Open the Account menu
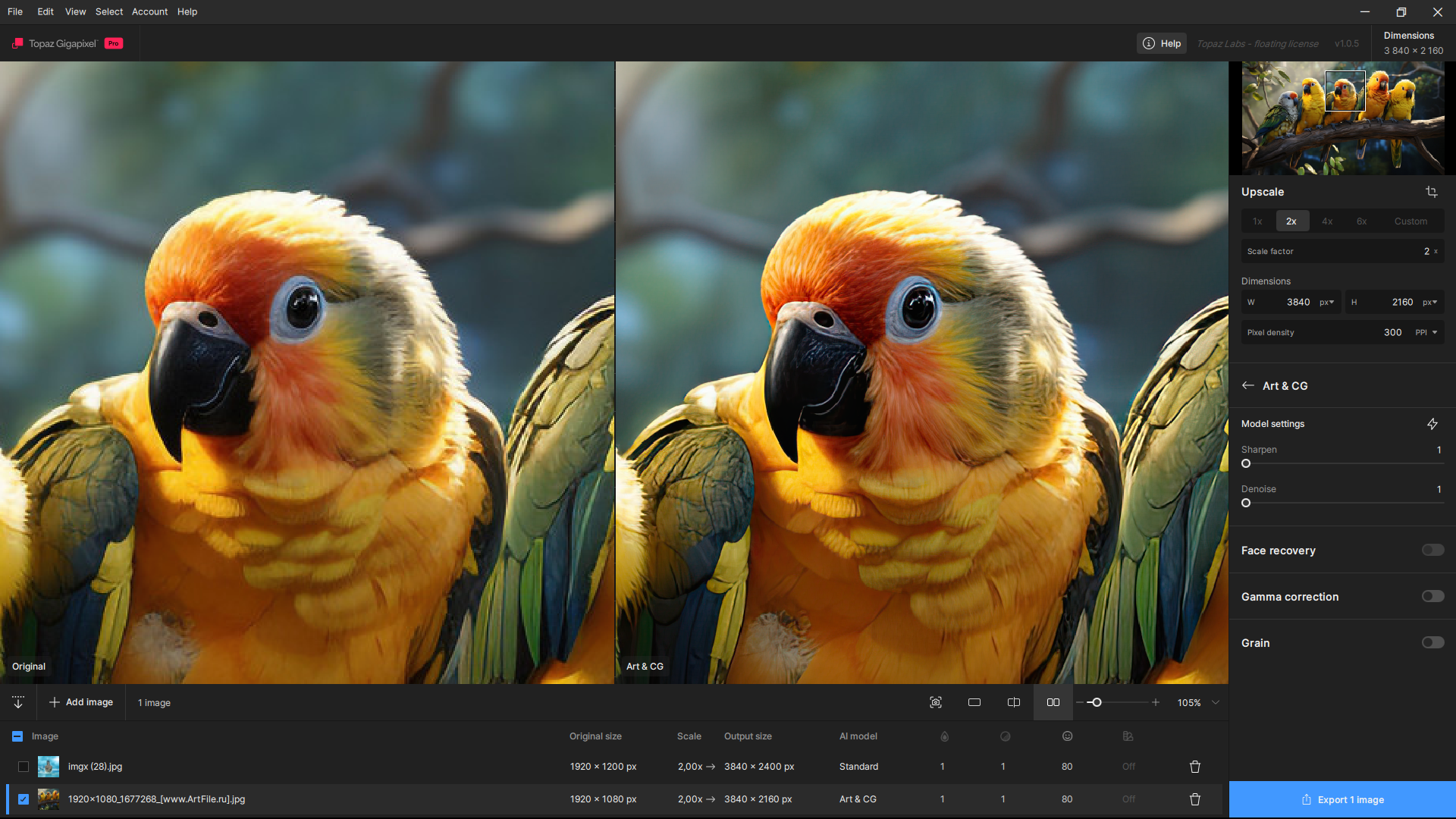The image size is (1456, 819). pyautogui.click(x=149, y=11)
